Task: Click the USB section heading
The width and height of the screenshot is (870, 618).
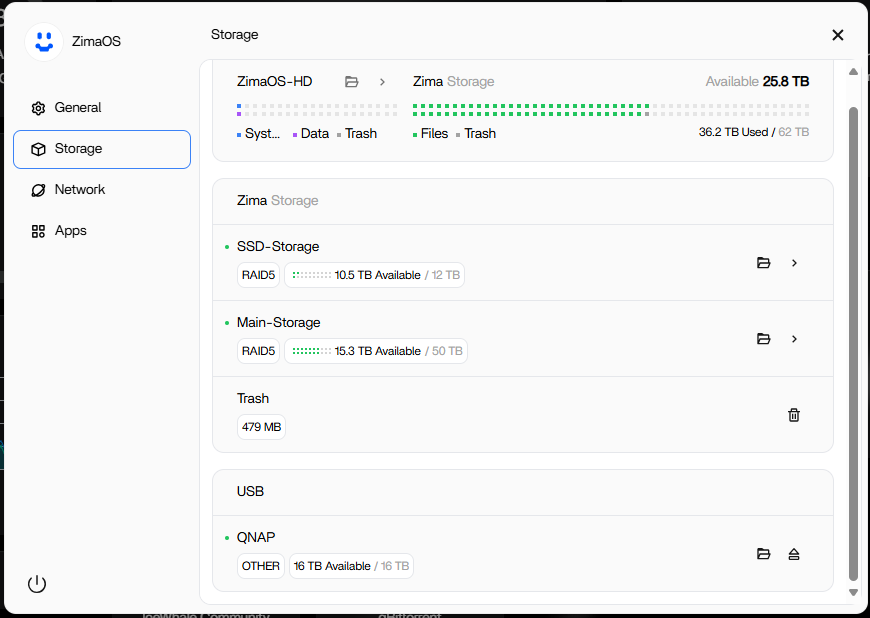Action: tap(250, 492)
